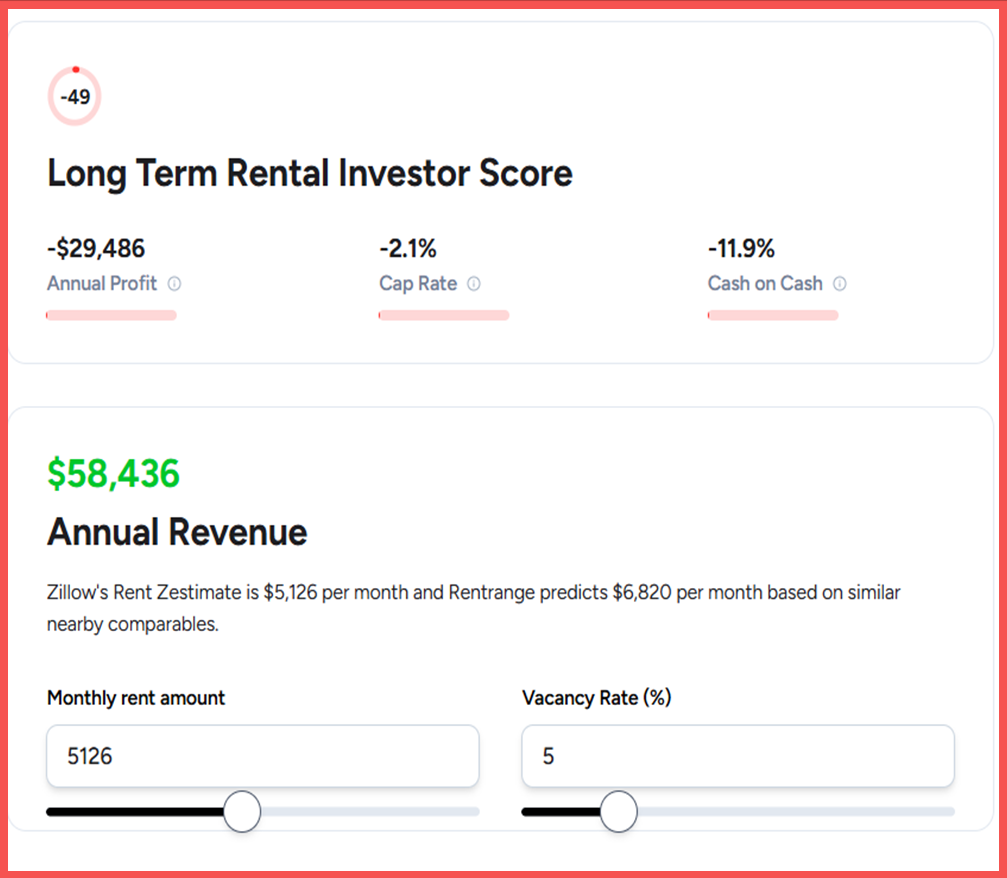Click the Long Term Rental Investor Score heading

pos(310,175)
